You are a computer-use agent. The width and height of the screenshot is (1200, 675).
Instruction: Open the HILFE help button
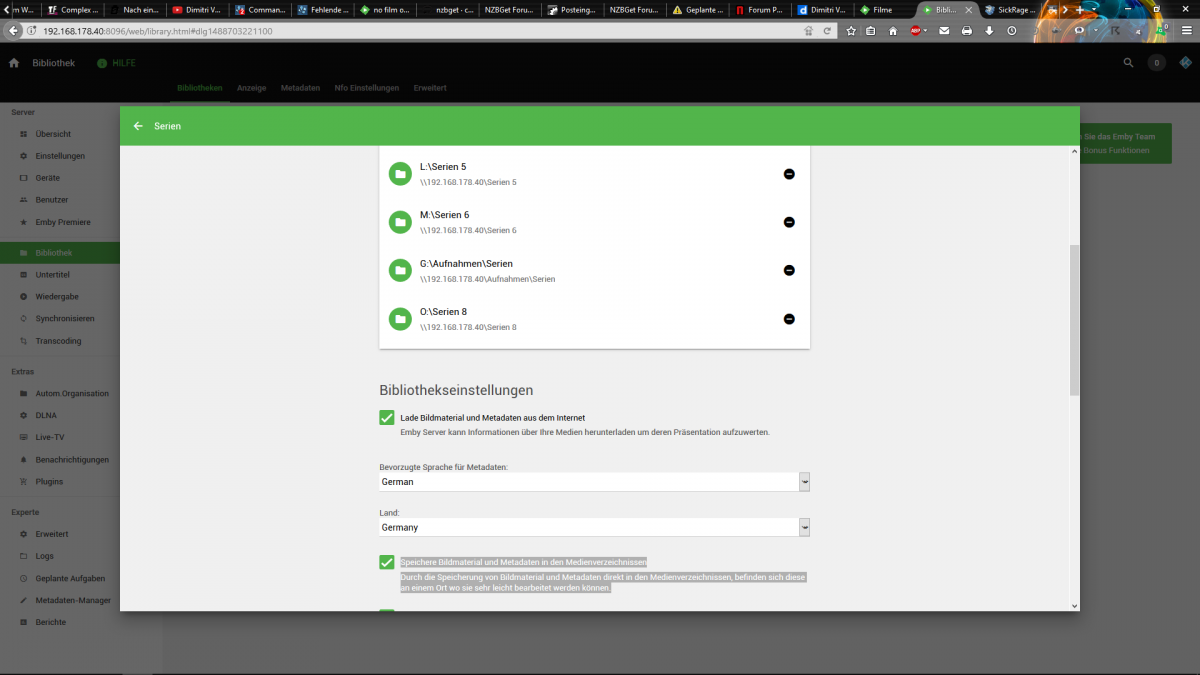116,63
